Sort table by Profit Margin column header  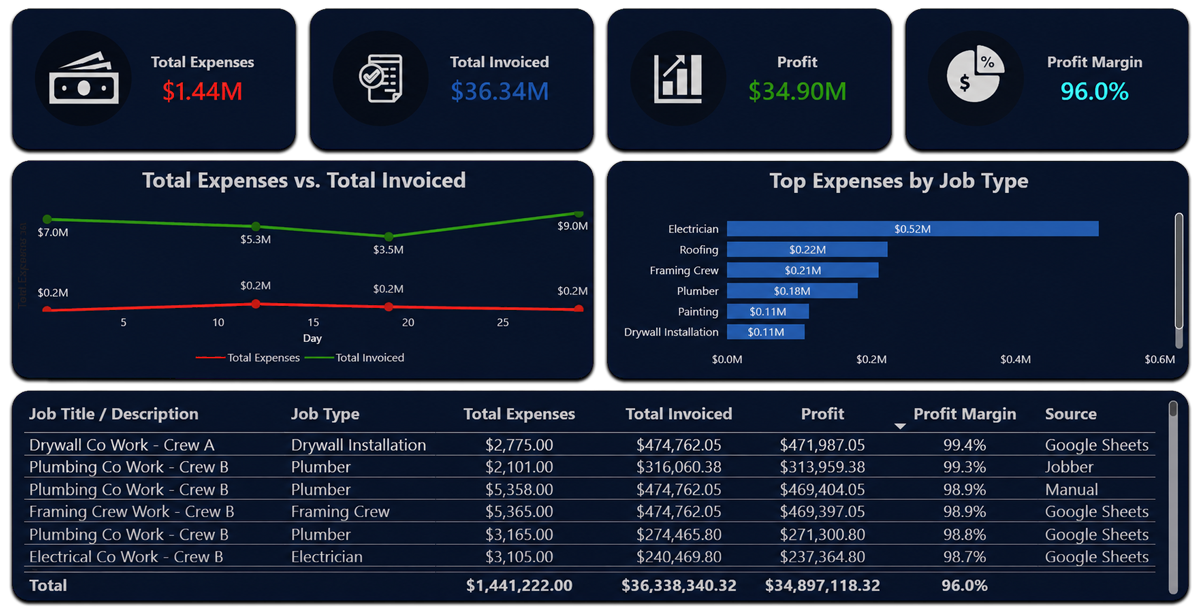click(x=965, y=414)
